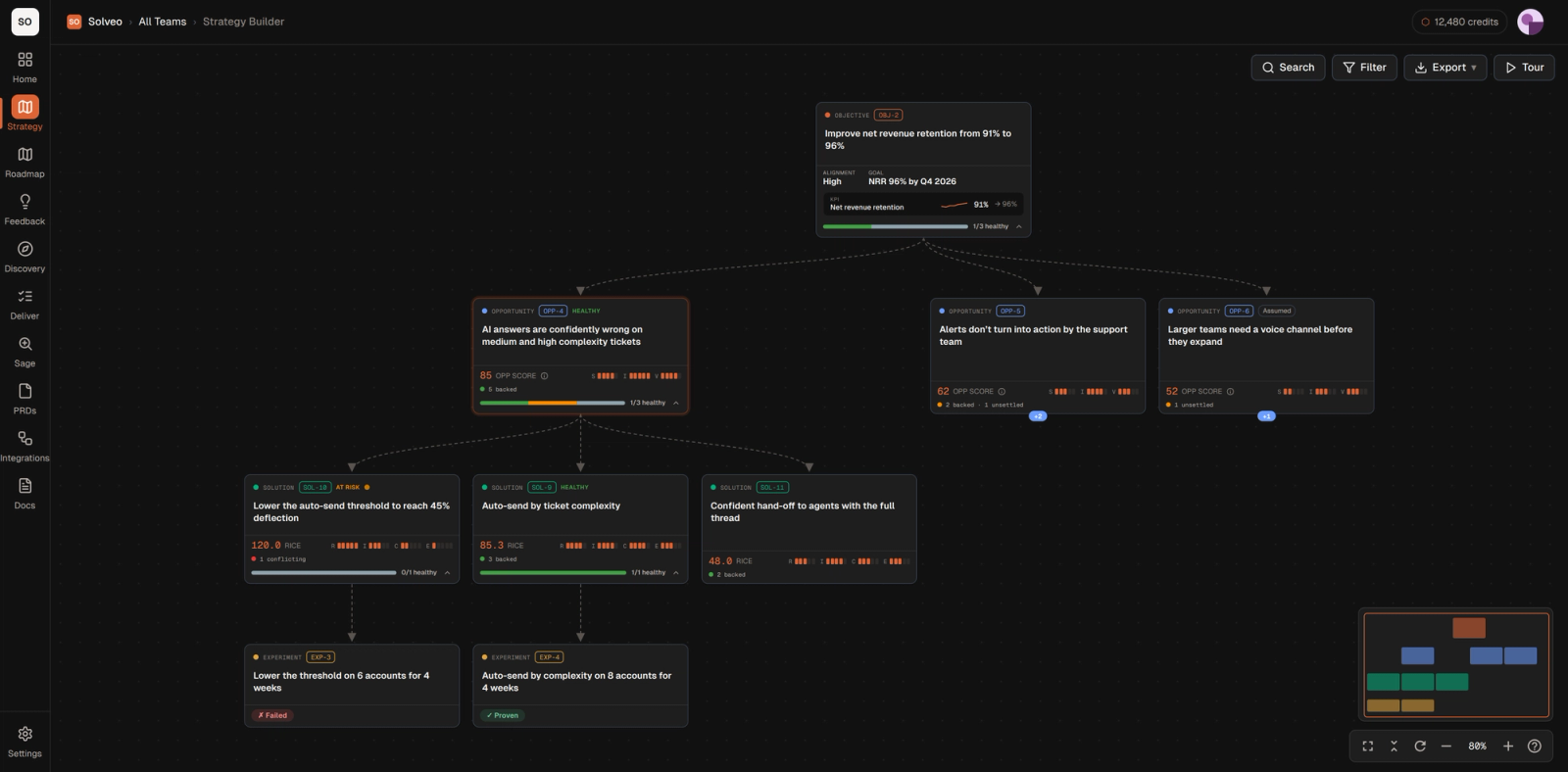1568x772 pixels.
Task: Click the OPP SCORE info icon on OPP-4
Action: (x=545, y=376)
